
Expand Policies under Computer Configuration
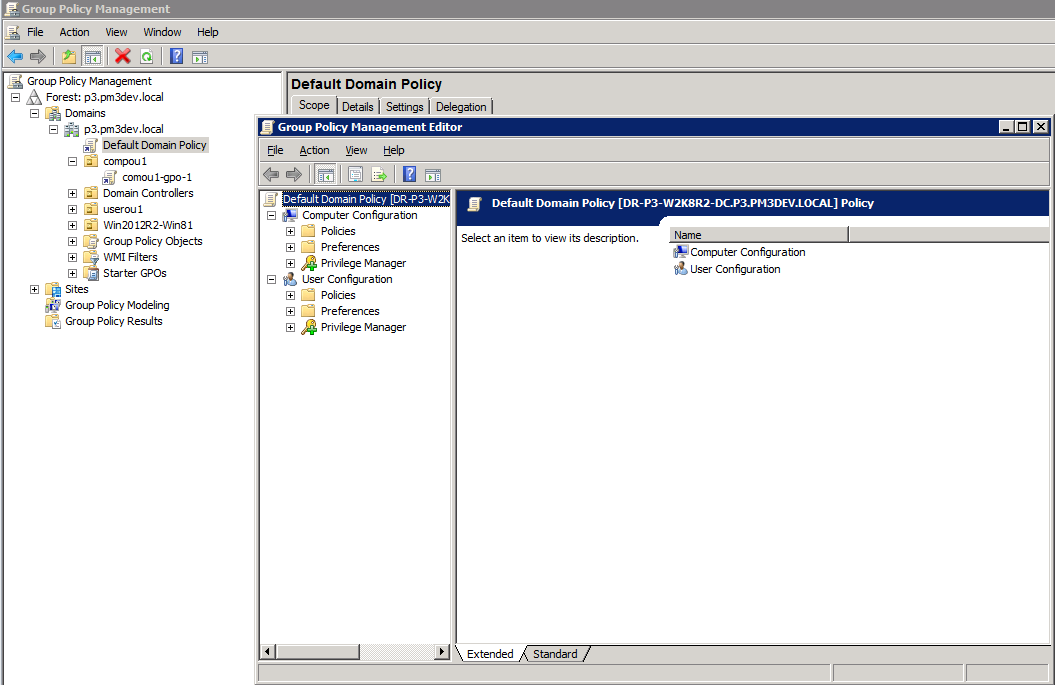[291, 231]
